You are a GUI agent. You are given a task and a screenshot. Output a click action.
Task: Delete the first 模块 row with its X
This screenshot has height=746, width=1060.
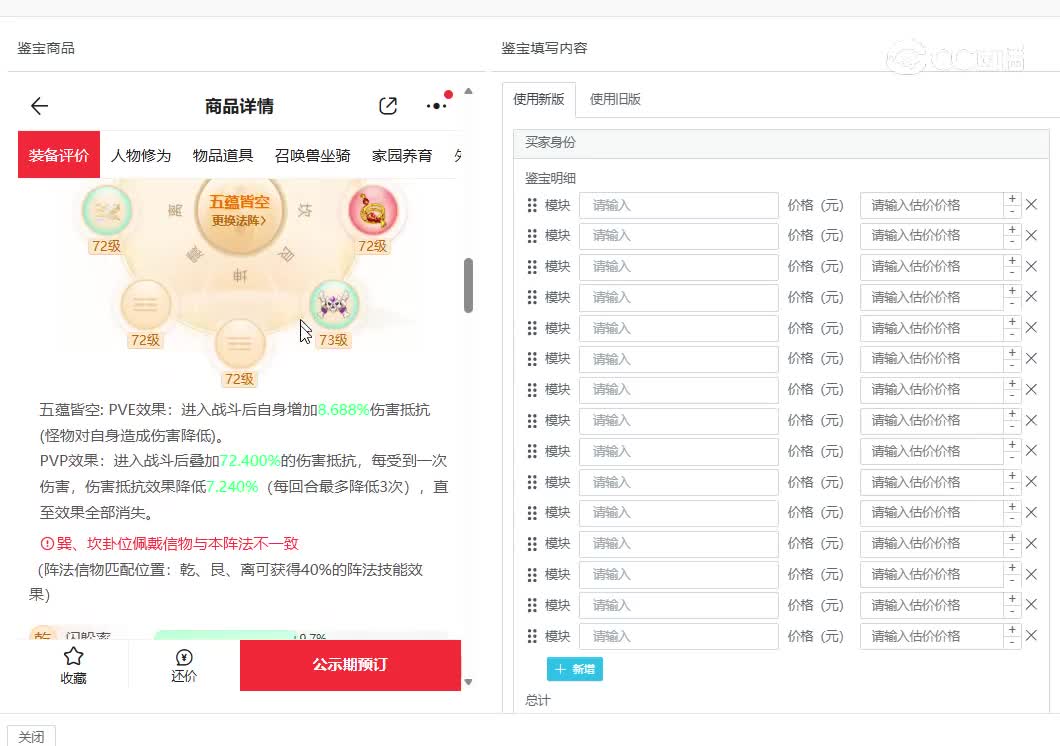[x=1031, y=205]
